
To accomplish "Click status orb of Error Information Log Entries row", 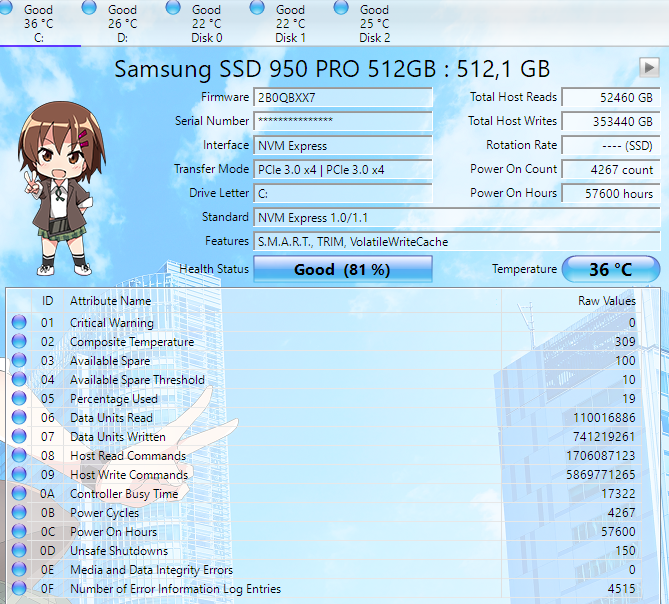I will coord(19,588).
